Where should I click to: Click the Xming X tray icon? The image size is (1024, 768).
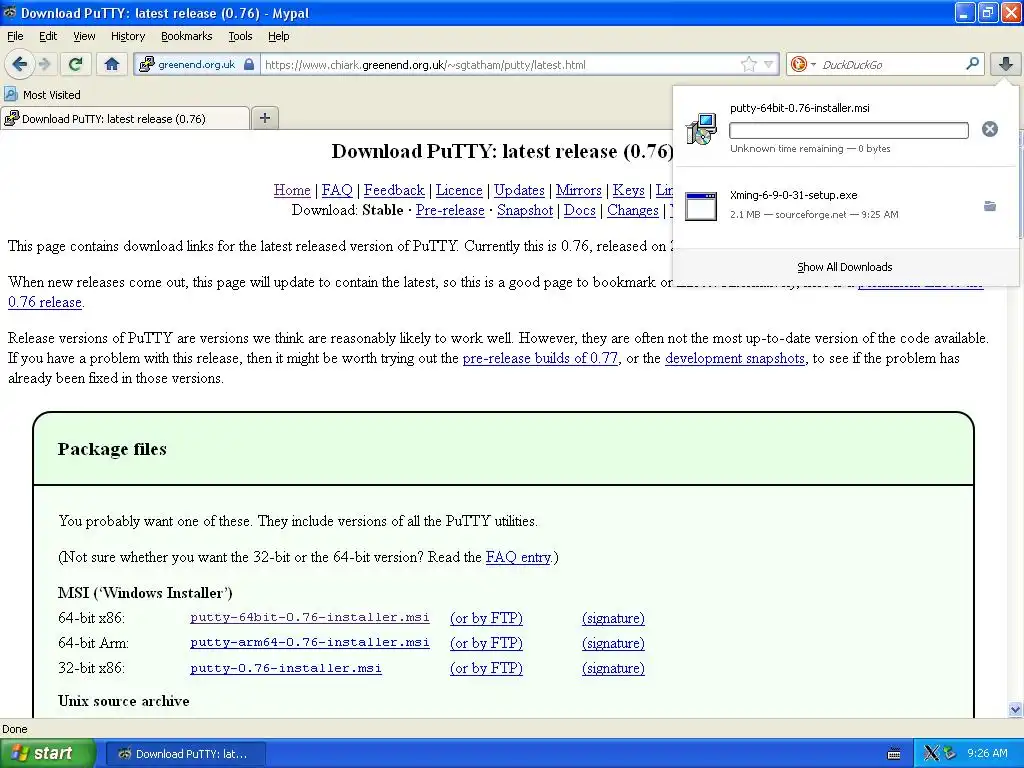(931, 754)
